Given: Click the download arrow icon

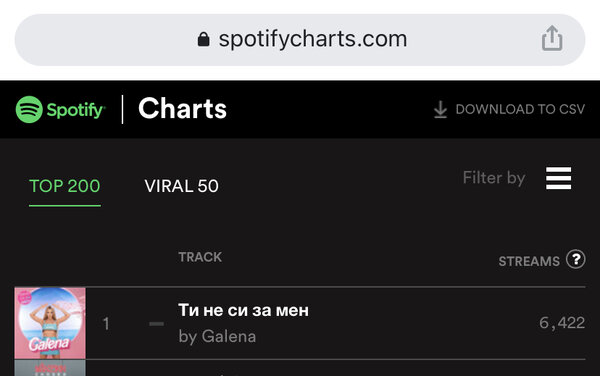Looking at the screenshot, I should coord(440,109).
